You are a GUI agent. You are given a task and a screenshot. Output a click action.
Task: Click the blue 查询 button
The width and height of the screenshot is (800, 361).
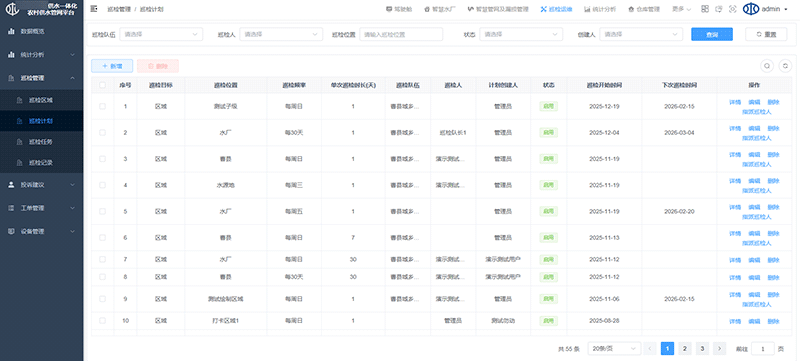click(x=712, y=34)
